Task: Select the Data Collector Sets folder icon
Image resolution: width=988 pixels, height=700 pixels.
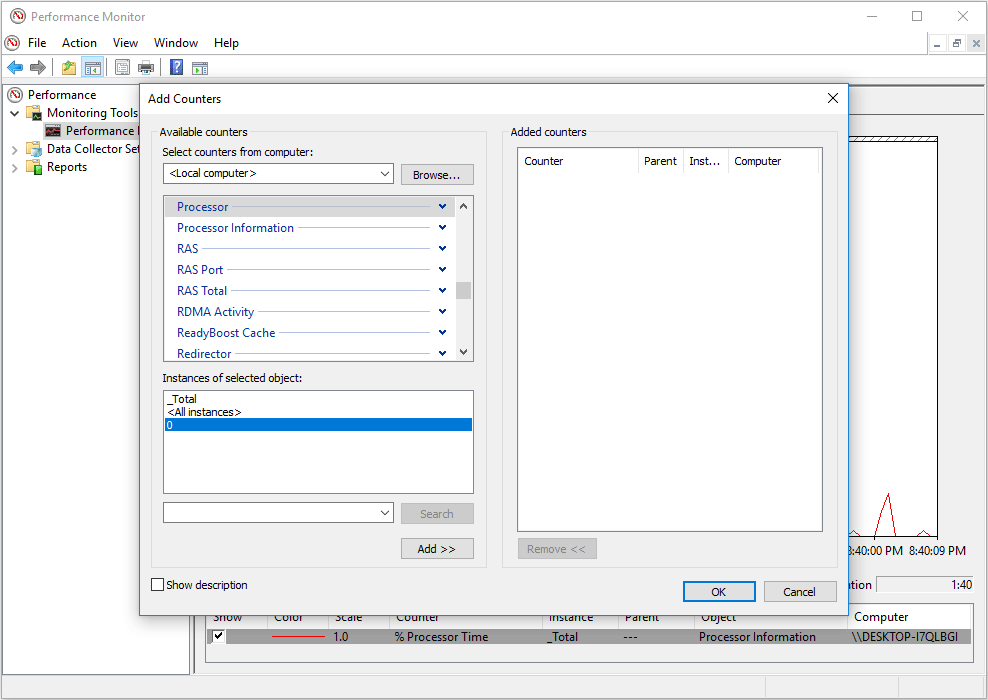Action: (34, 149)
